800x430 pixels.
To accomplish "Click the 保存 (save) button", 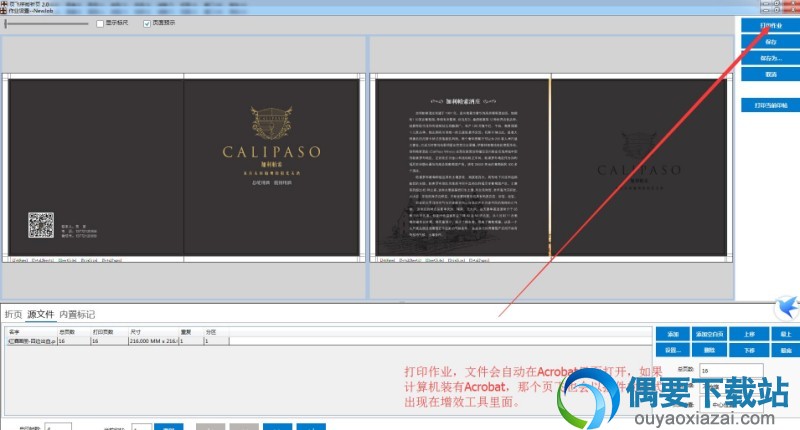I will (770, 42).
